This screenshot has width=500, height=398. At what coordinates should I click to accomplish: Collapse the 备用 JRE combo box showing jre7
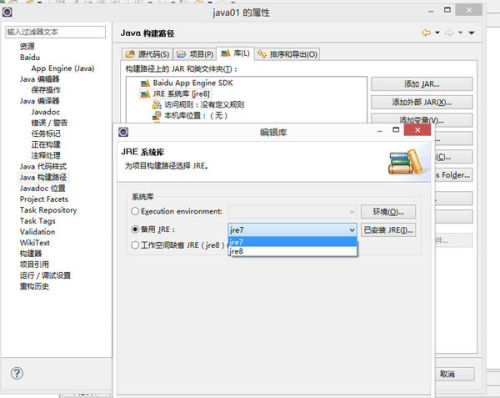292,230
